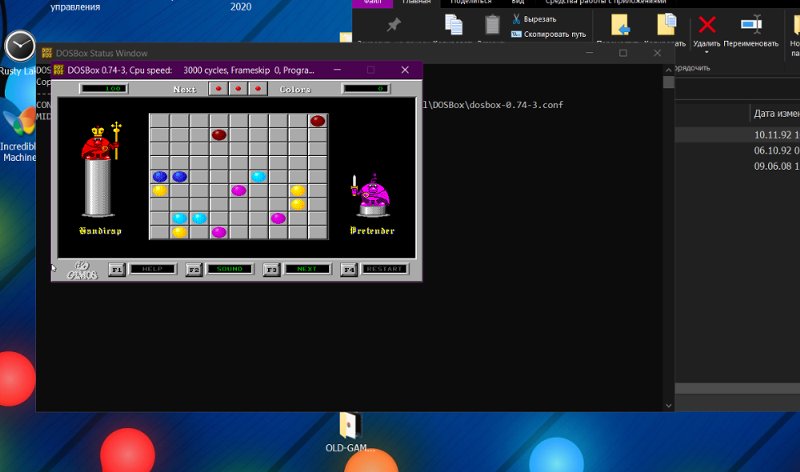Open the HELP button in the game
The width and height of the screenshot is (800, 472).
[x=152, y=269]
